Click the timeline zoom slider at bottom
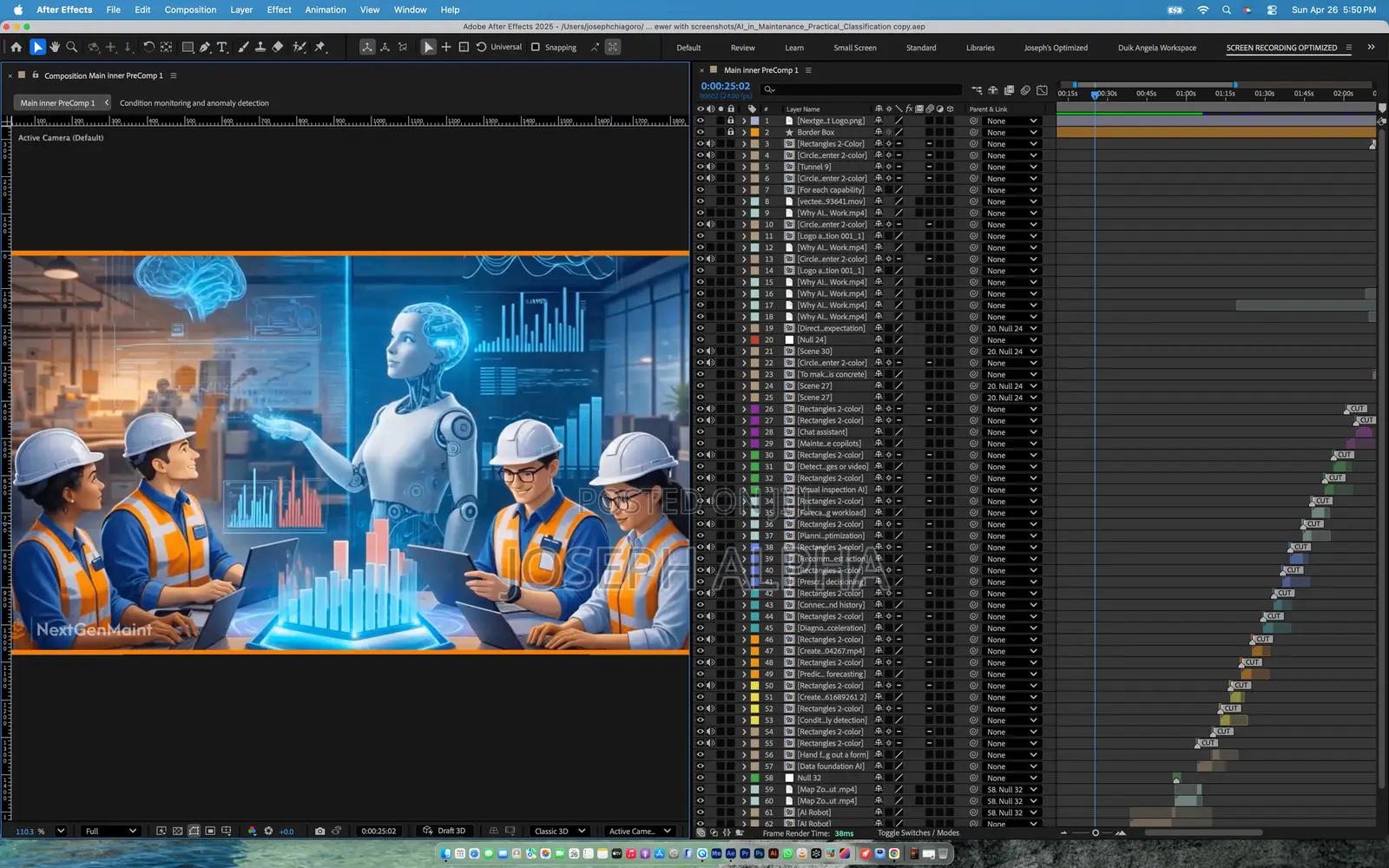Screen dimensions: 1389x868 point(1096,832)
